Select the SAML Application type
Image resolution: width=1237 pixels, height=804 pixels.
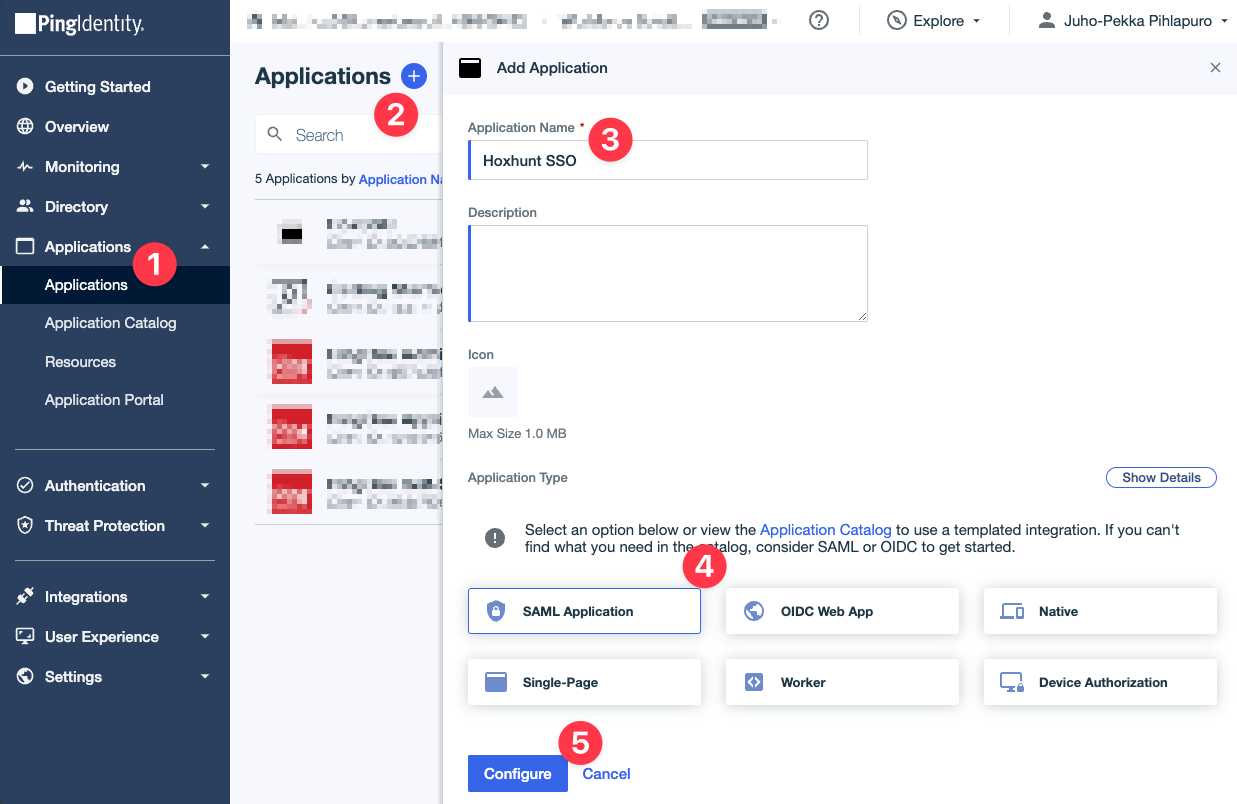point(584,611)
